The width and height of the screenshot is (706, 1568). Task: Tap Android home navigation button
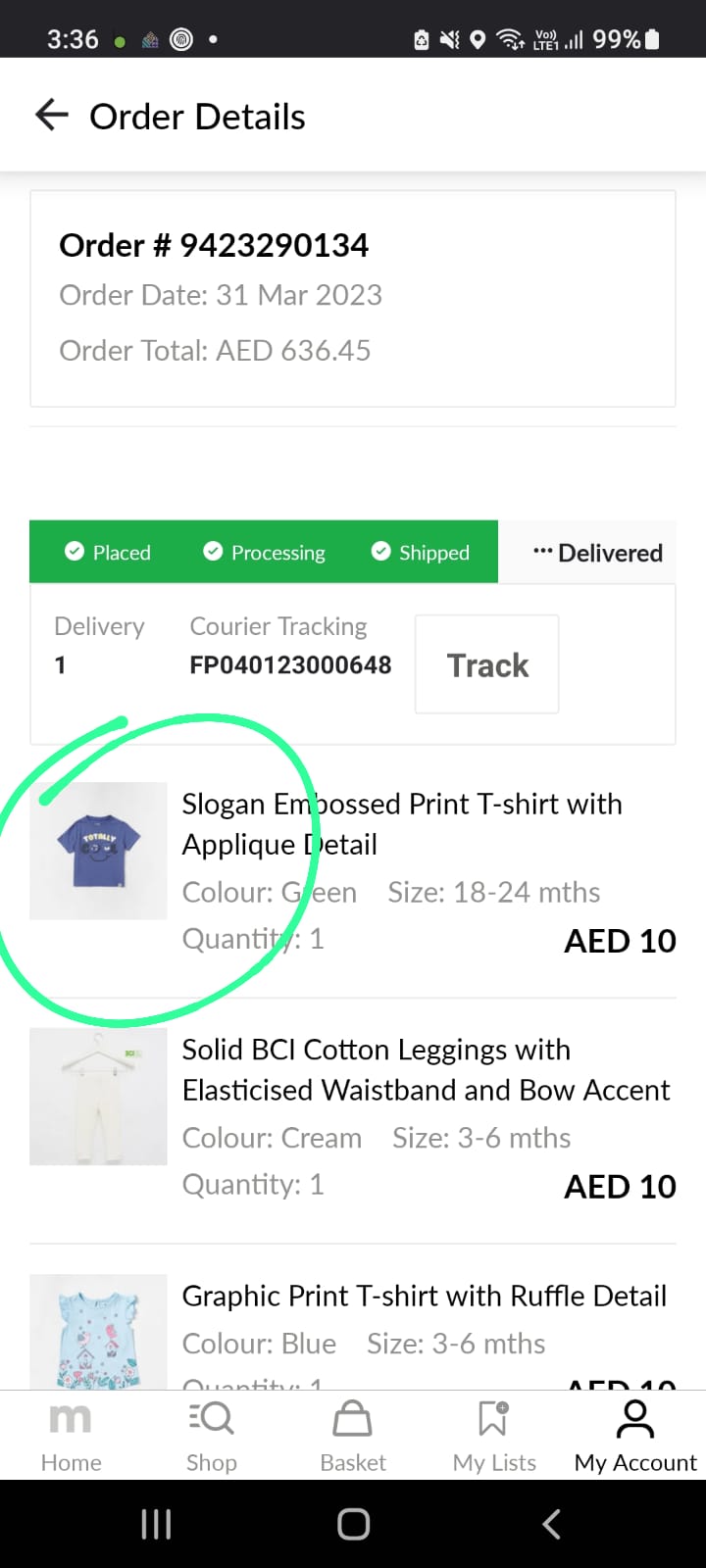click(x=353, y=1524)
